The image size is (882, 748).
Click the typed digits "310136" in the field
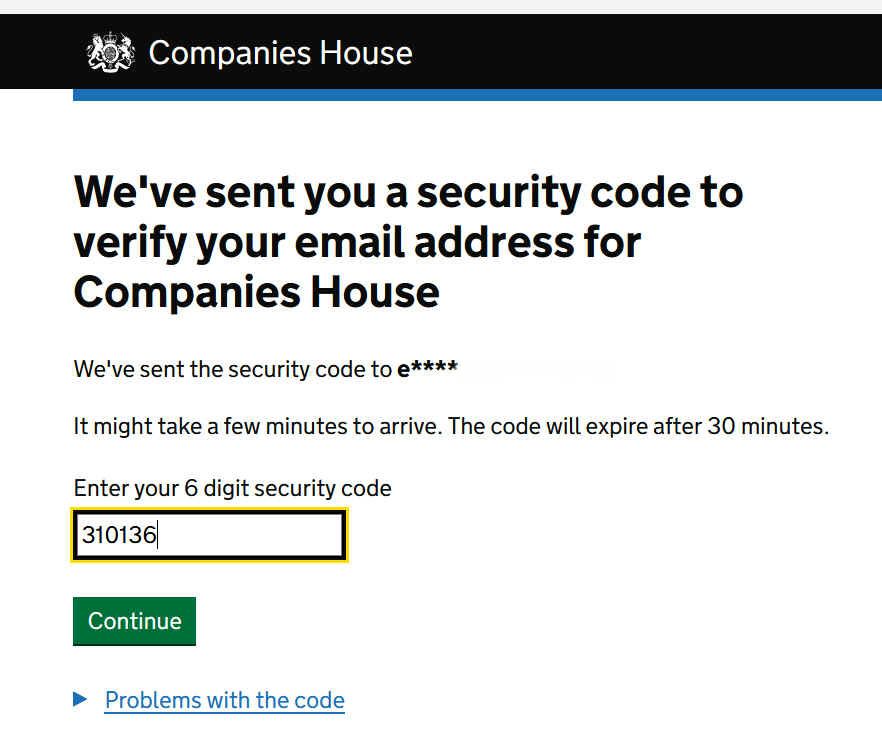coord(119,536)
